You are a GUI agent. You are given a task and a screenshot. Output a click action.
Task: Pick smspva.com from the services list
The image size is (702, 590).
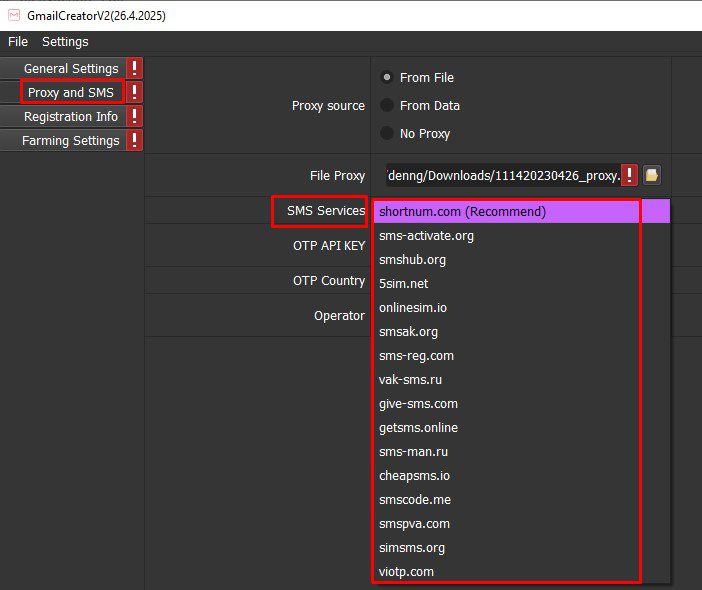coord(522,524)
